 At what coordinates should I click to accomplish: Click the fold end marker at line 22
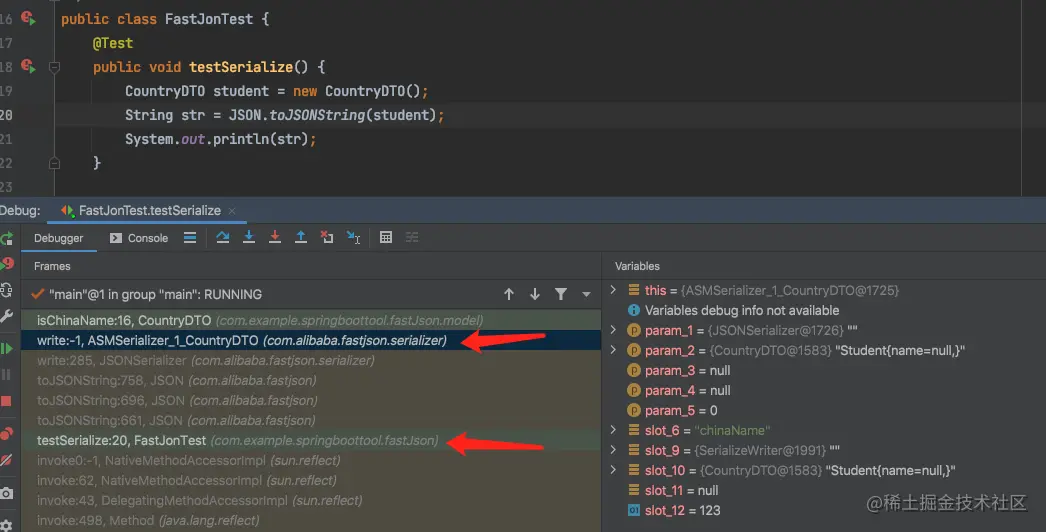55,162
